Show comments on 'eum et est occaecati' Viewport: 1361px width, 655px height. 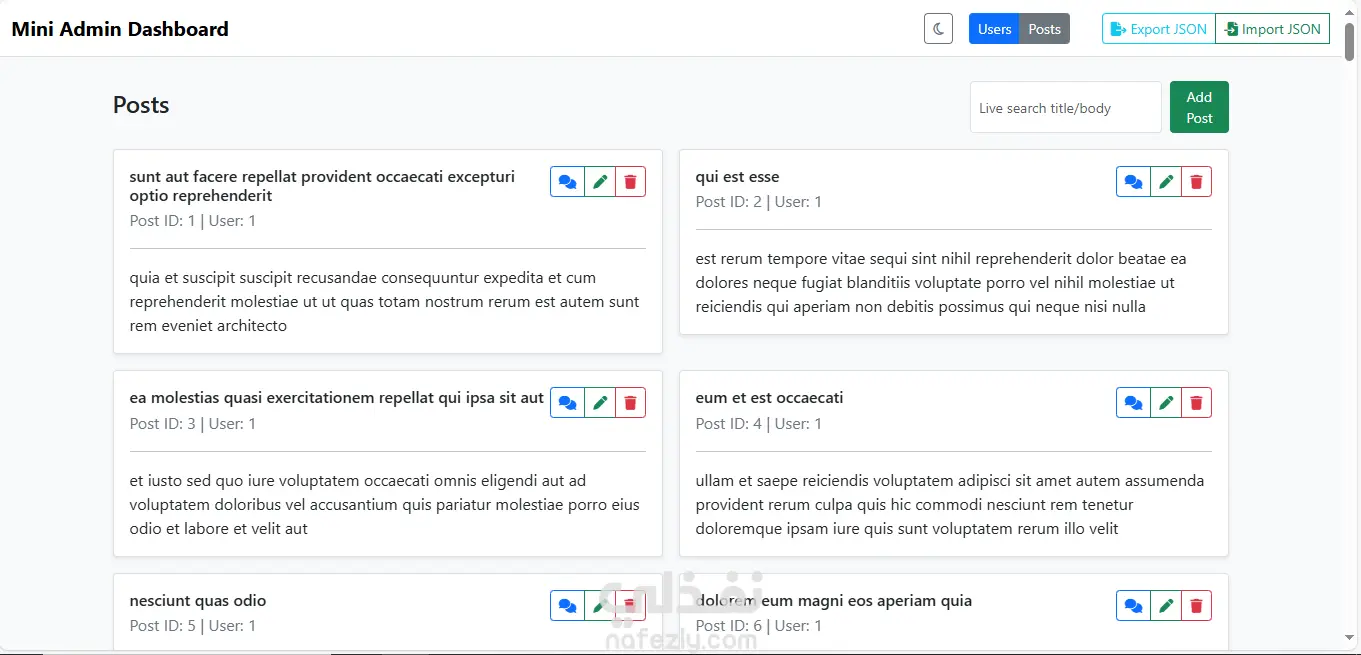coord(1133,403)
